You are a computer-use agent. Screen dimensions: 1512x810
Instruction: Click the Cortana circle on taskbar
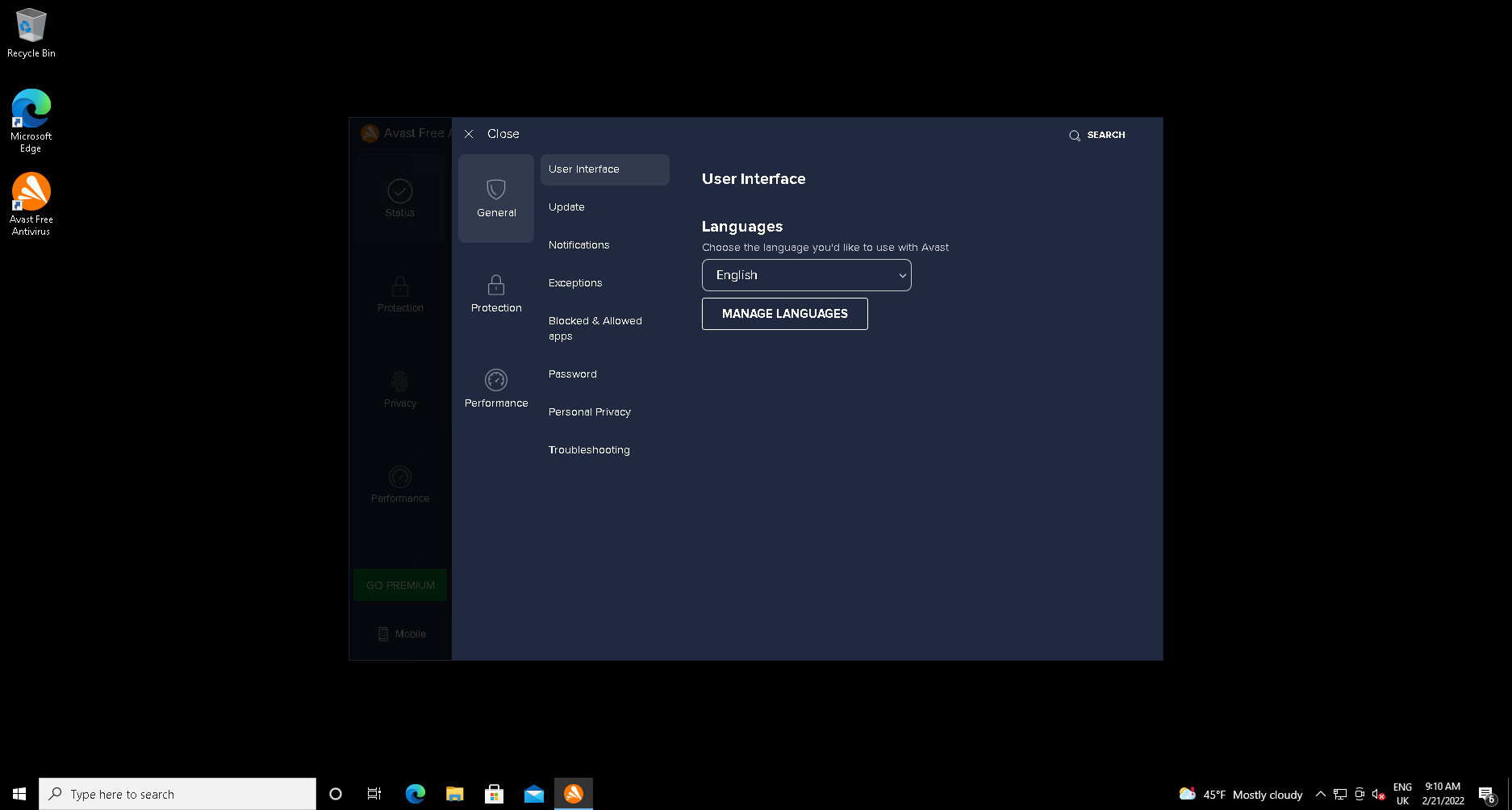(x=336, y=794)
